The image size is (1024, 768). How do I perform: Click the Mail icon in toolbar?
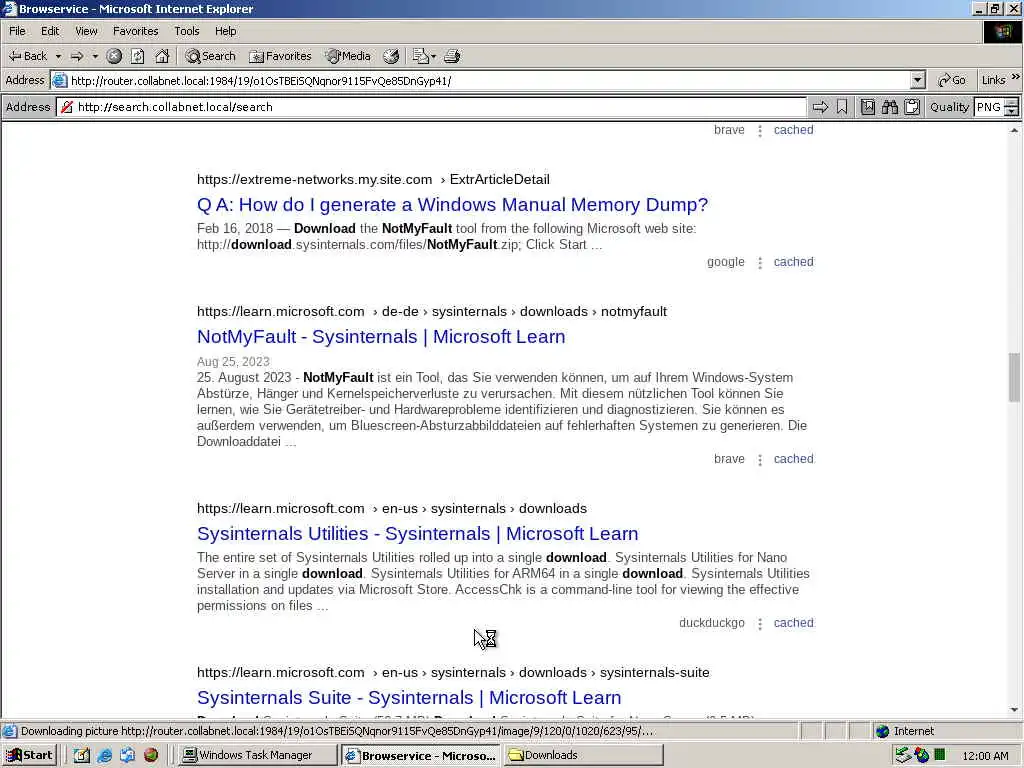pos(420,56)
